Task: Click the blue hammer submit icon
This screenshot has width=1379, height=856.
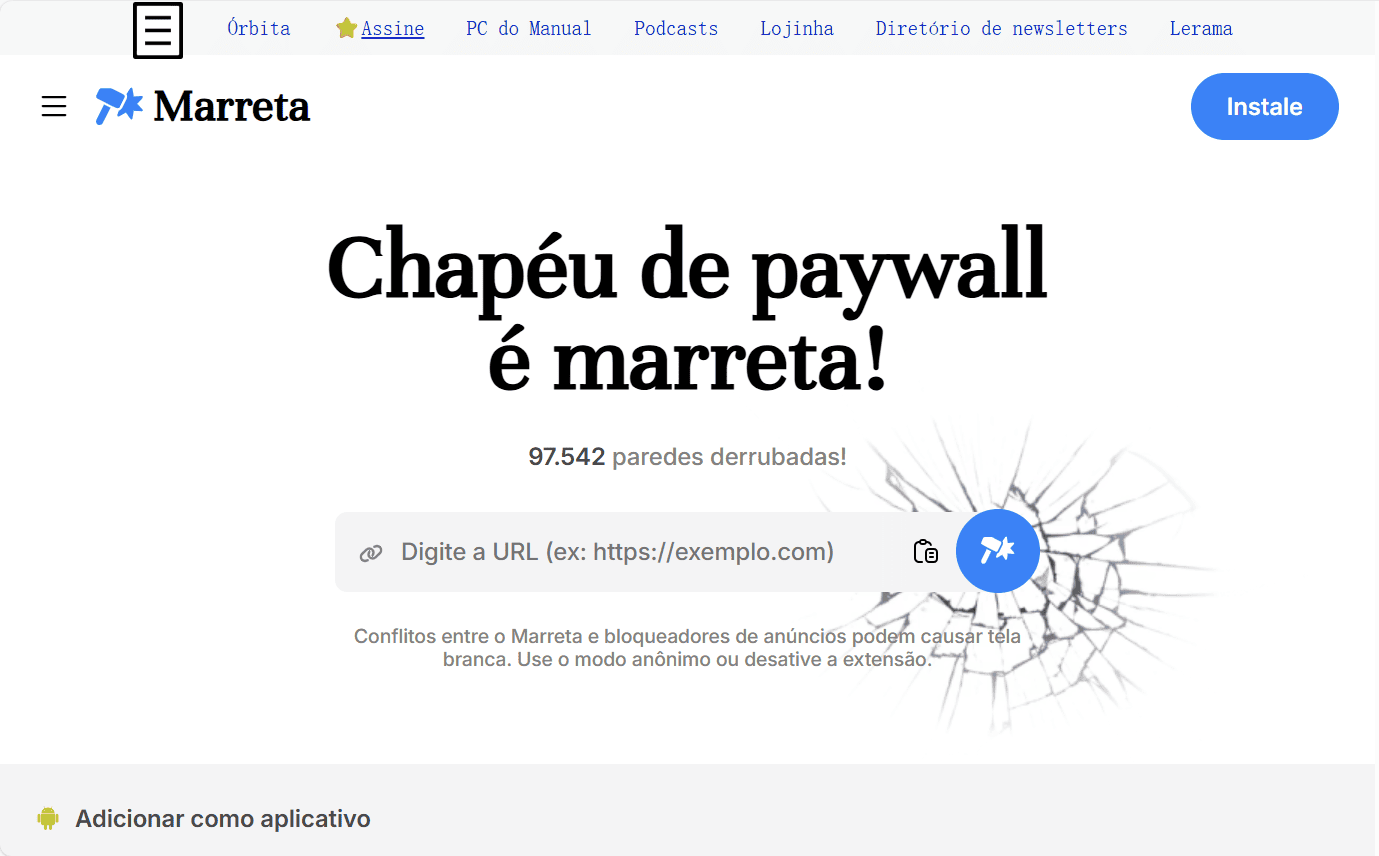Action: pos(997,551)
